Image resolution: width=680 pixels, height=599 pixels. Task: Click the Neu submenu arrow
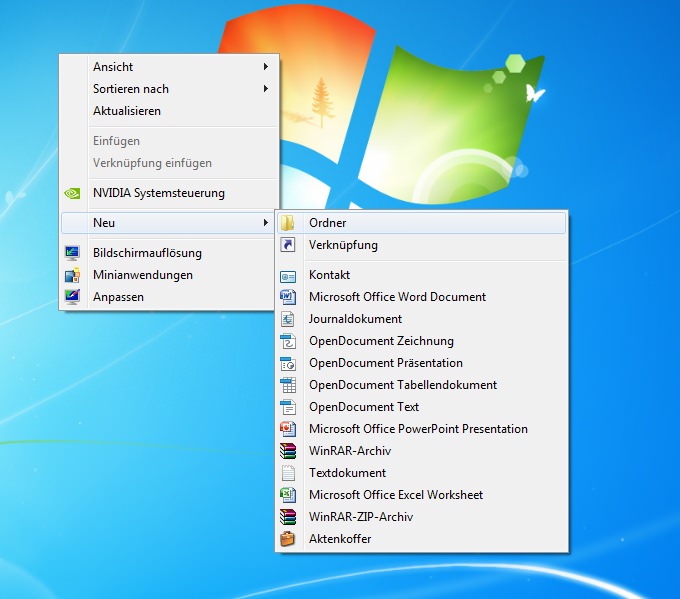click(266, 223)
